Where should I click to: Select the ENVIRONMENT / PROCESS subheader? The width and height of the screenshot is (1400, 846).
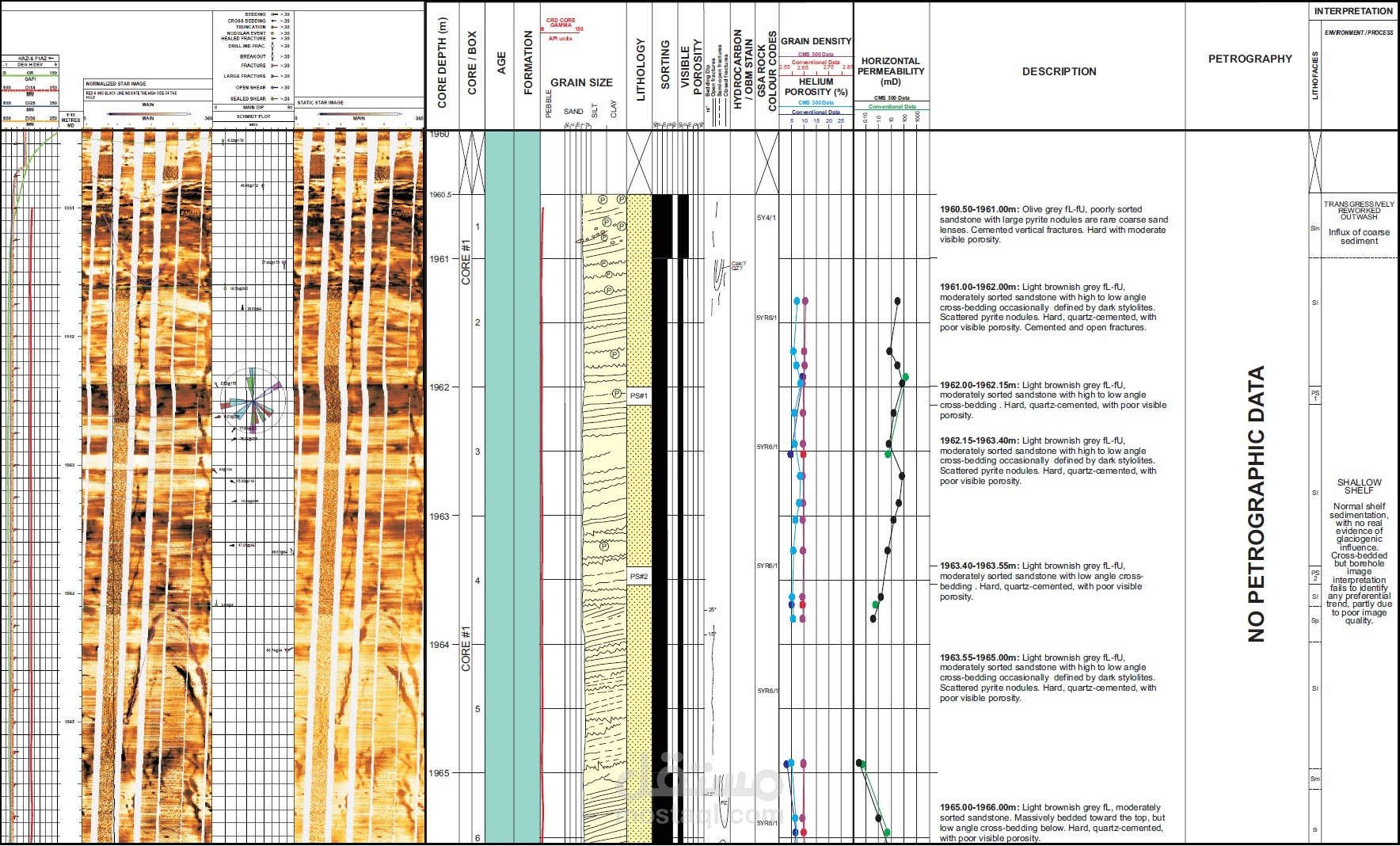coord(1359,32)
